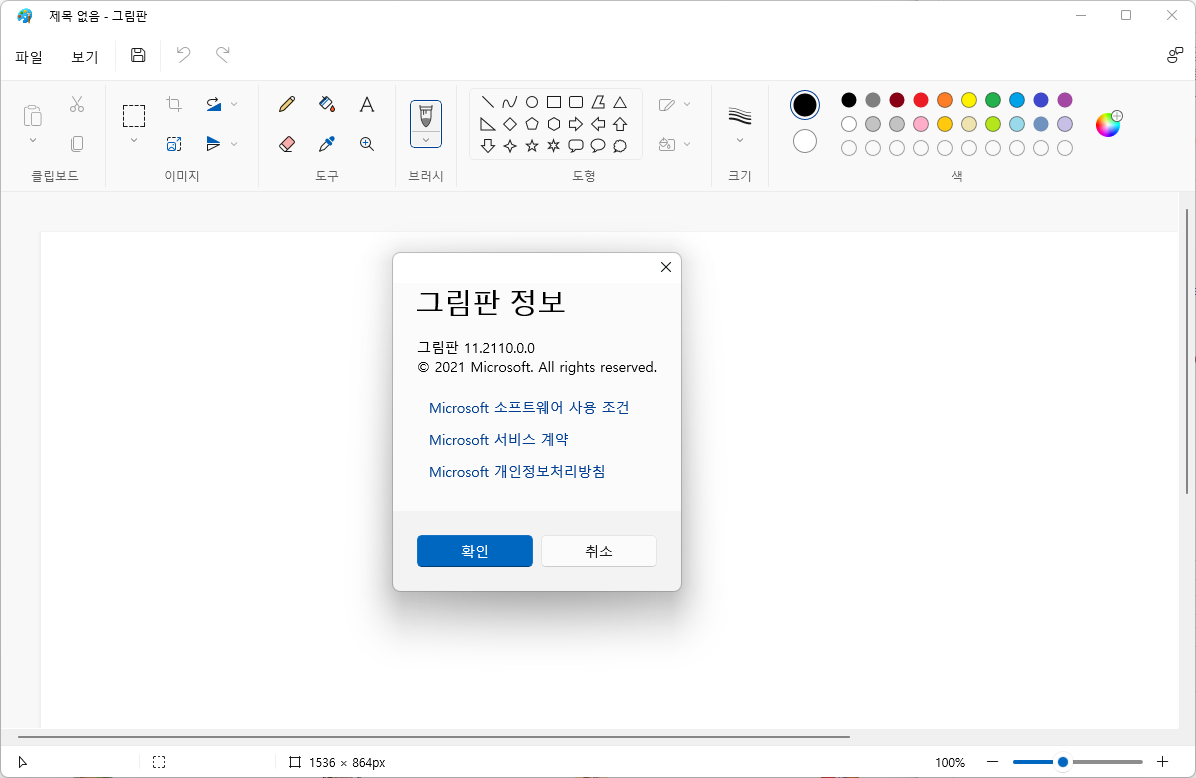Click the Undo arrow
Viewport: 1196px width, 778px height.
pos(183,55)
